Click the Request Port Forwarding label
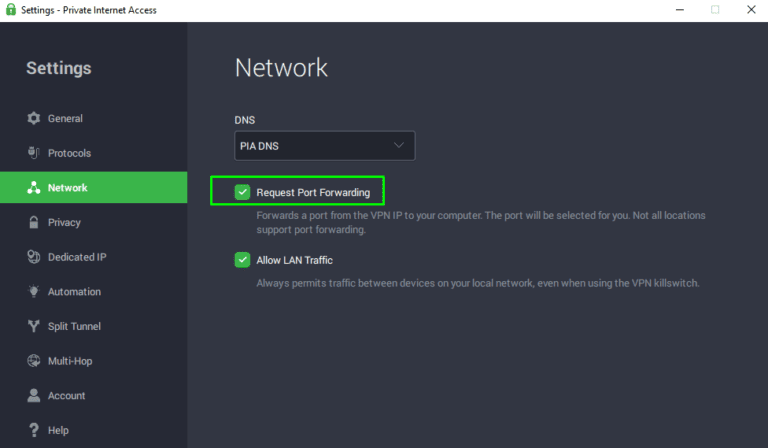768x448 pixels. tap(313, 192)
